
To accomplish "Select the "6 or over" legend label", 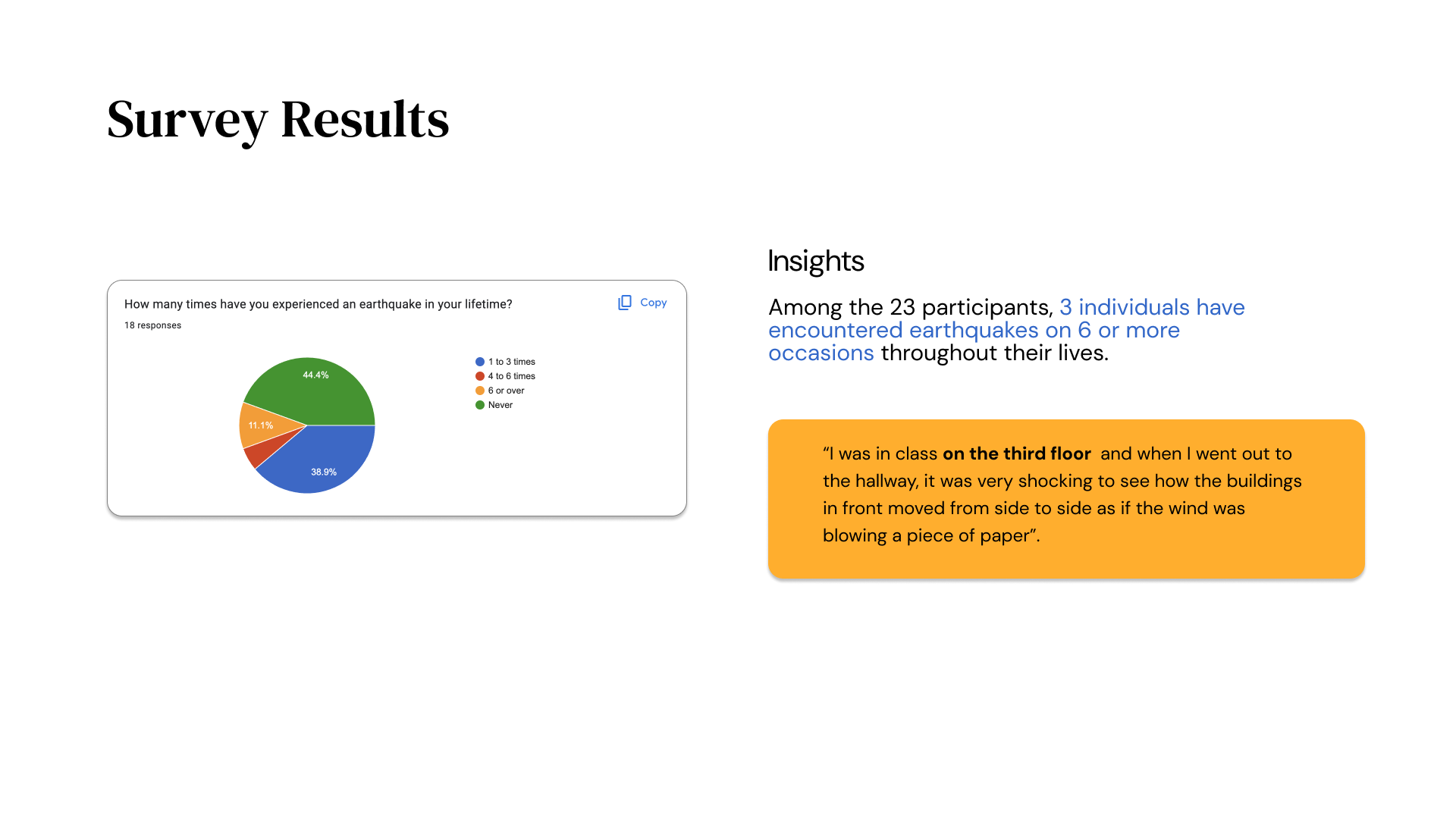I will coord(506,391).
